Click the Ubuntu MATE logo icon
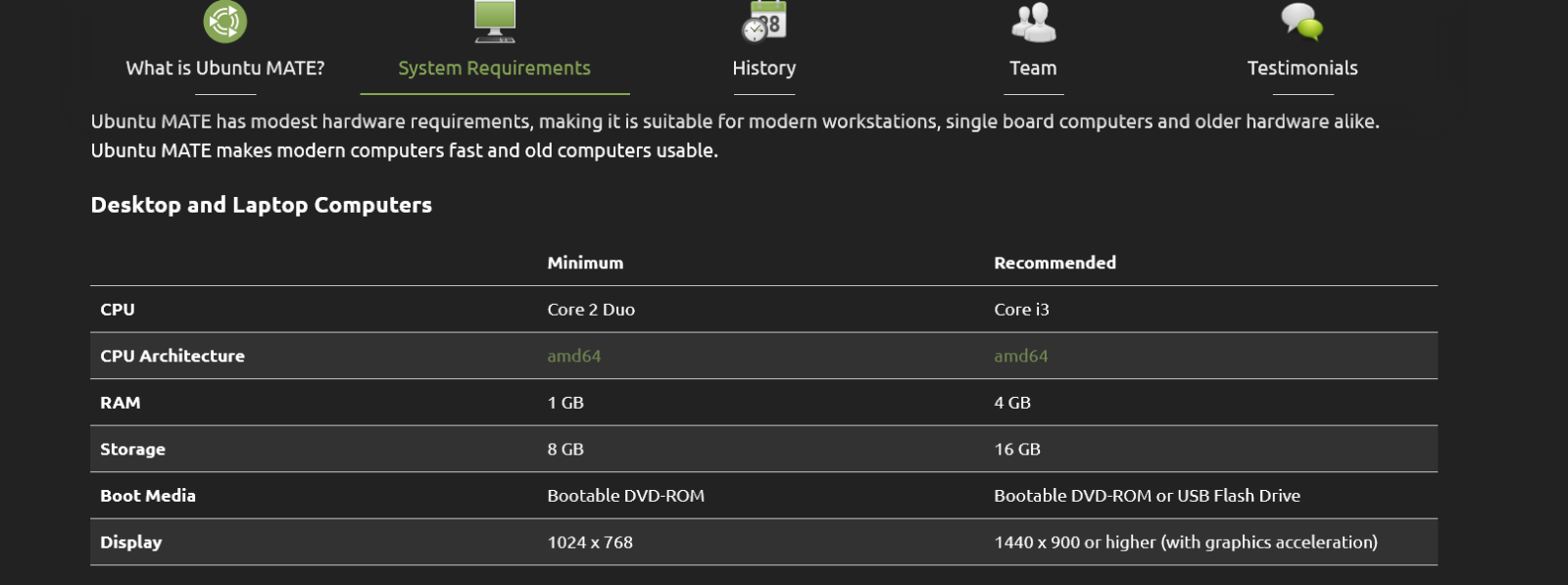The height and width of the screenshot is (585, 1568). tap(225, 22)
